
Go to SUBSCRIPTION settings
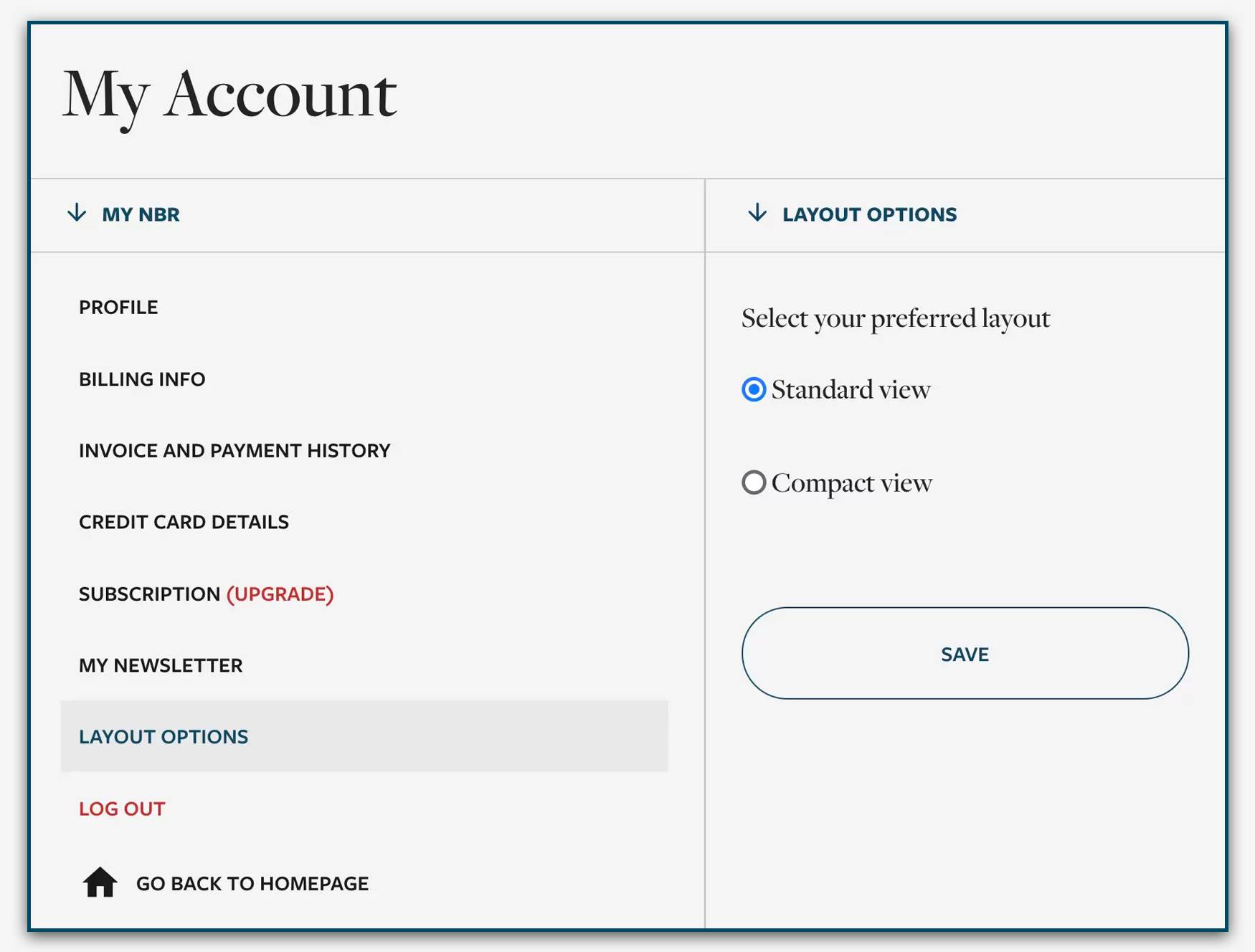(149, 594)
